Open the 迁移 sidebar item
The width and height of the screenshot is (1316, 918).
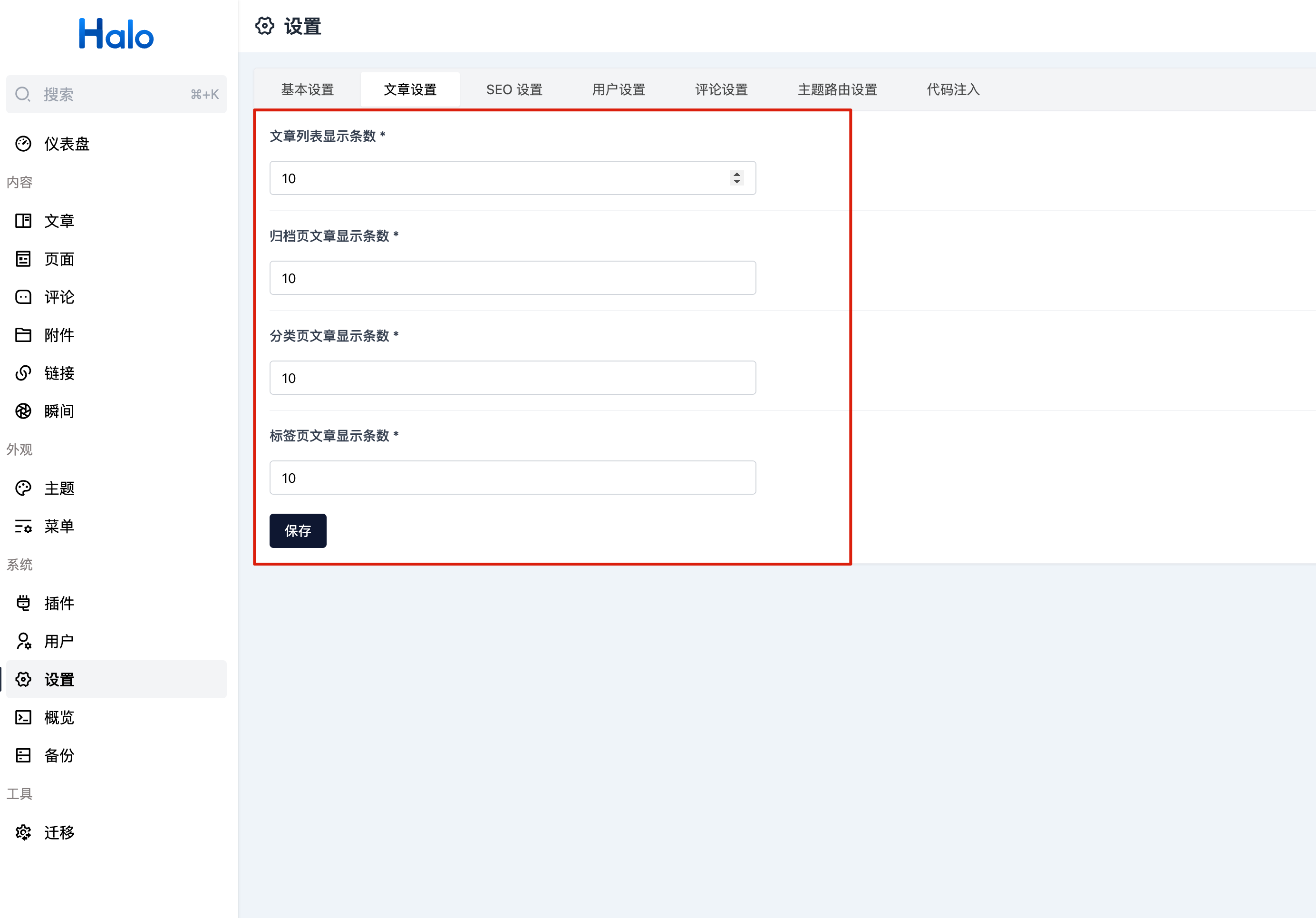coord(116,832)
